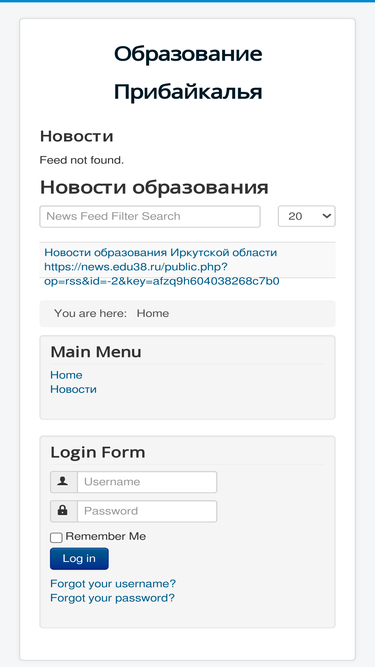Click the Новости образования heading

click(x=154, y=187)
